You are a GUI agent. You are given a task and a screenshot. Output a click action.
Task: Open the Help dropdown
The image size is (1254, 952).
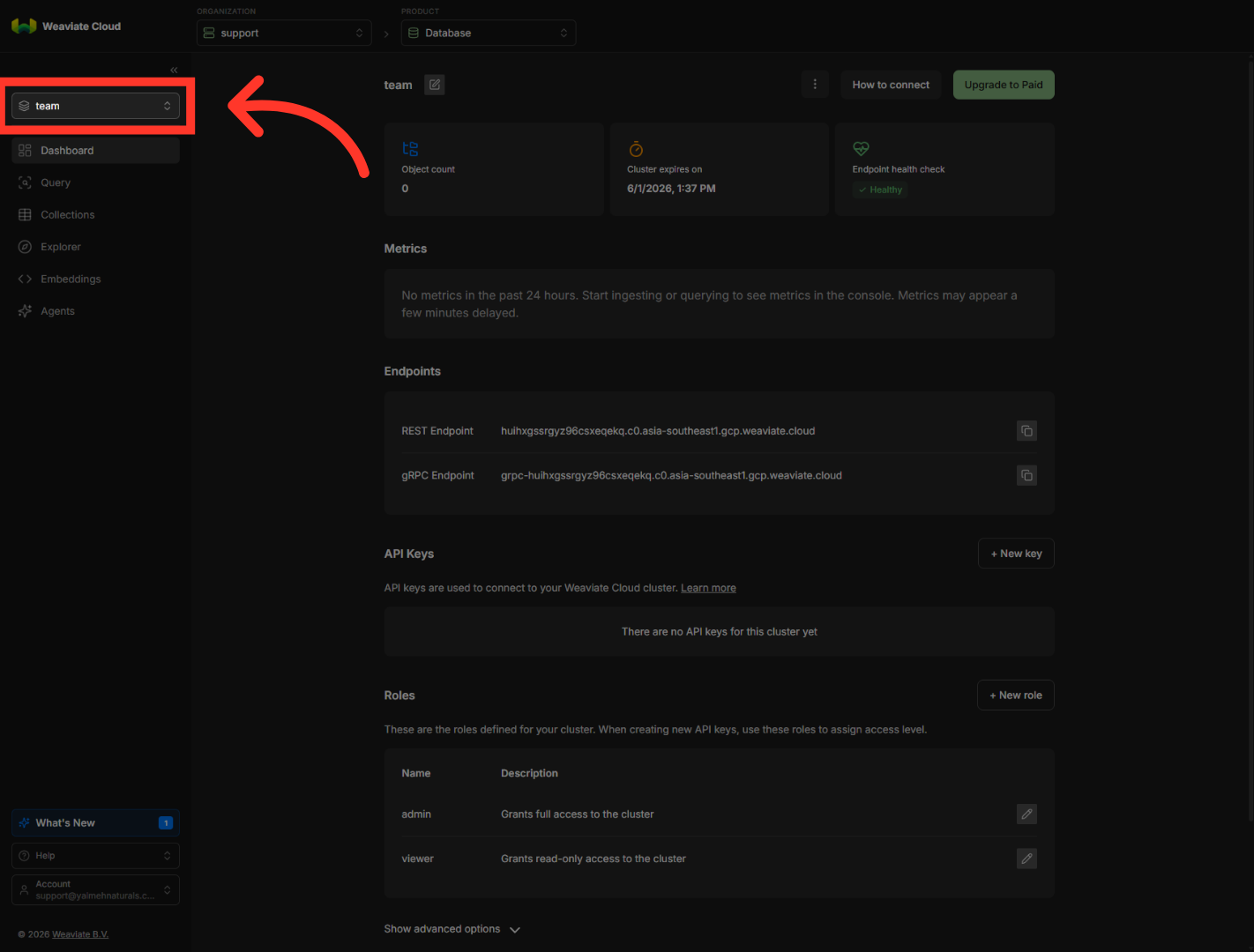coord(95,856)
